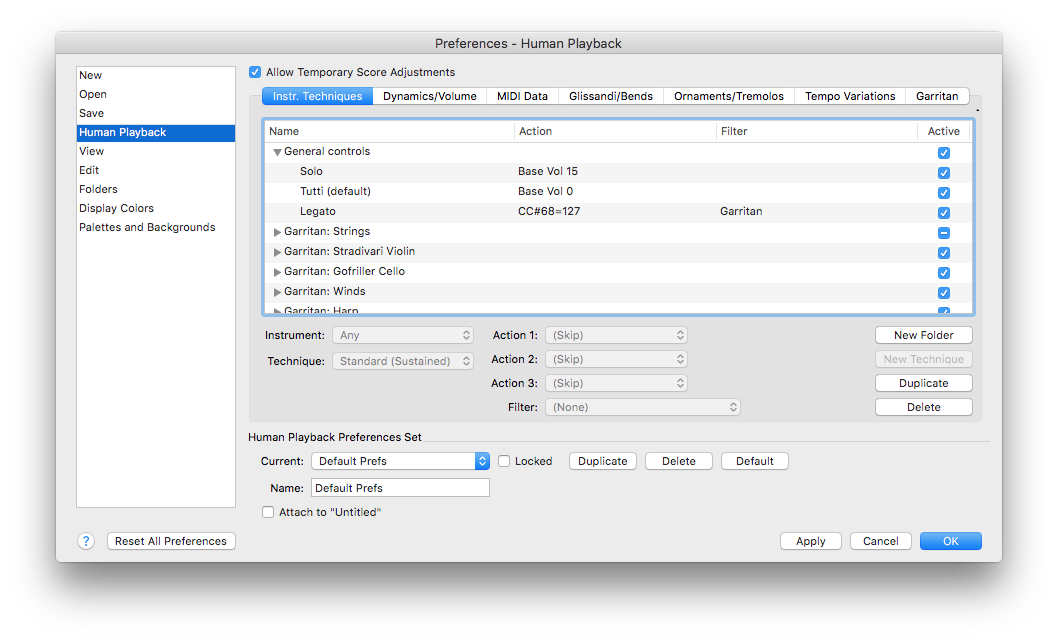Uncheck Active box for General controls

[944, 153]
